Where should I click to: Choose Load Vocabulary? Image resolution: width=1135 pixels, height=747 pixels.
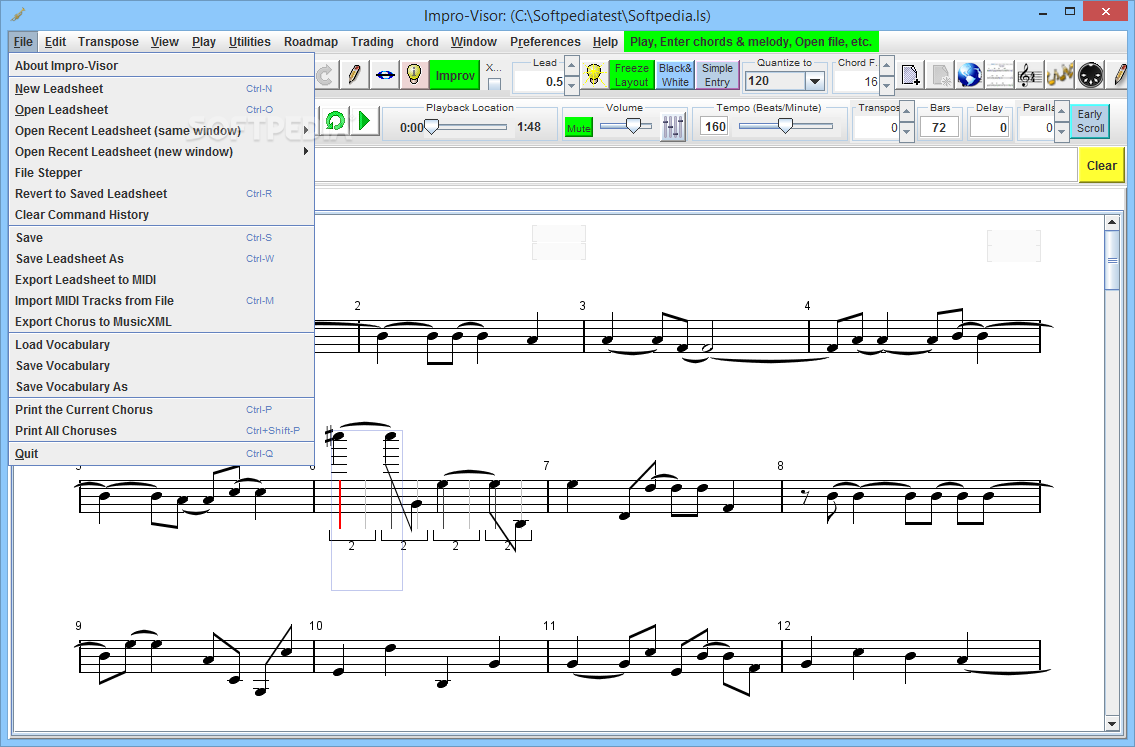(x=162, y=345)
